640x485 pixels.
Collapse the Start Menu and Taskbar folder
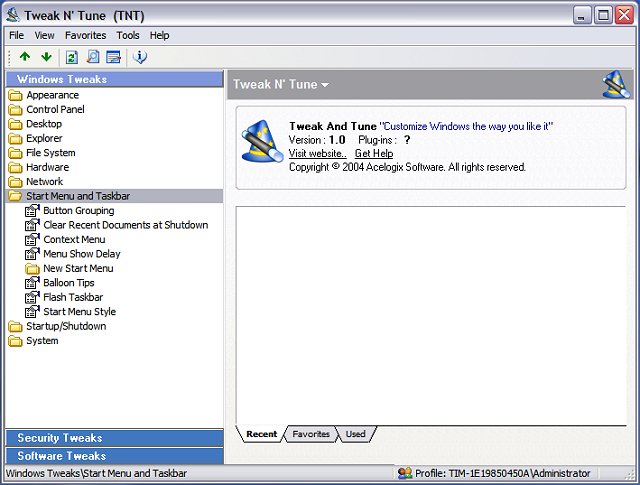pyautogui.click(x=77, y=196)
